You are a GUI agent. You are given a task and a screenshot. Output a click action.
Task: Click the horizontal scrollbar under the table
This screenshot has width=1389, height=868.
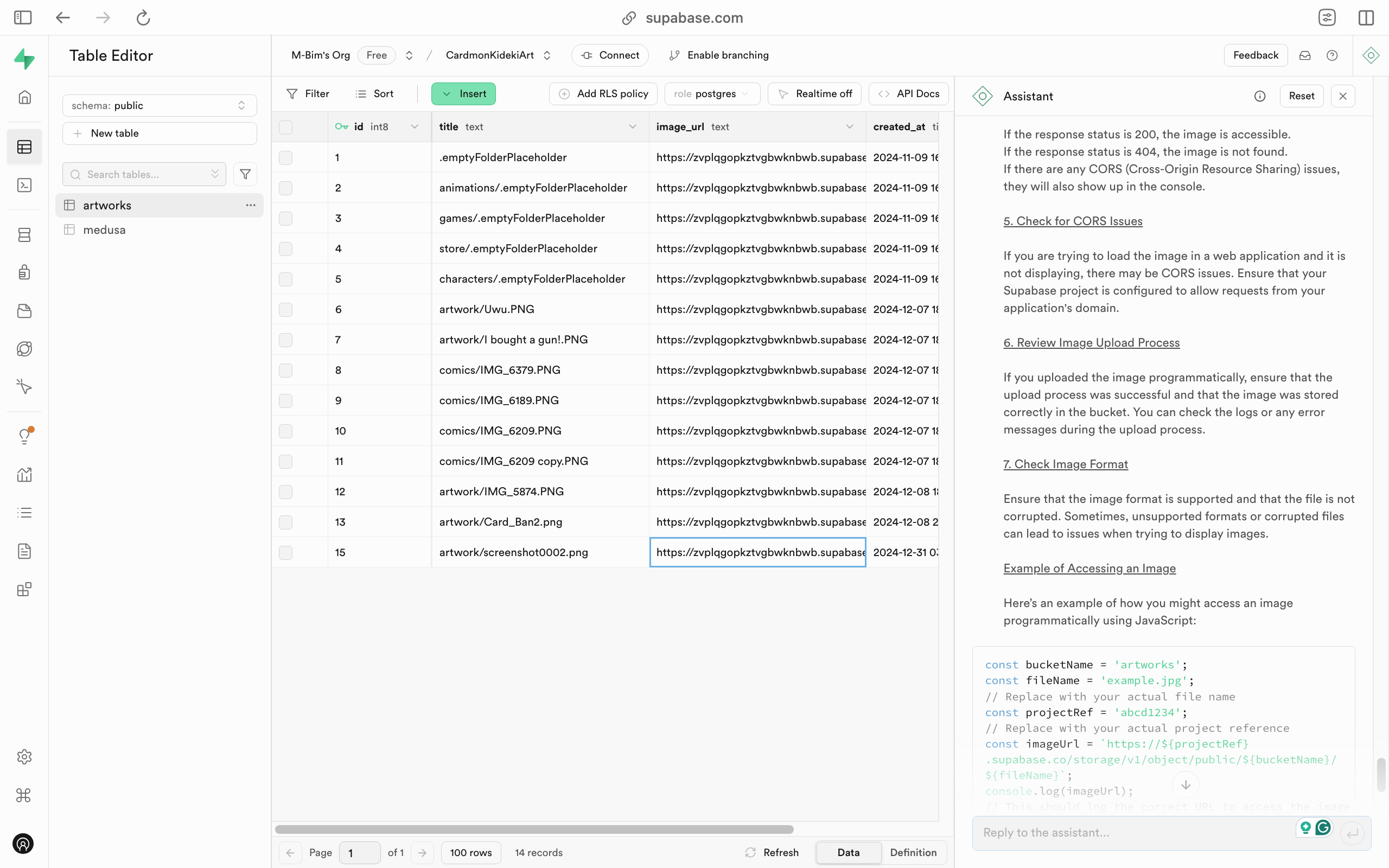click(x=534, y=829)
